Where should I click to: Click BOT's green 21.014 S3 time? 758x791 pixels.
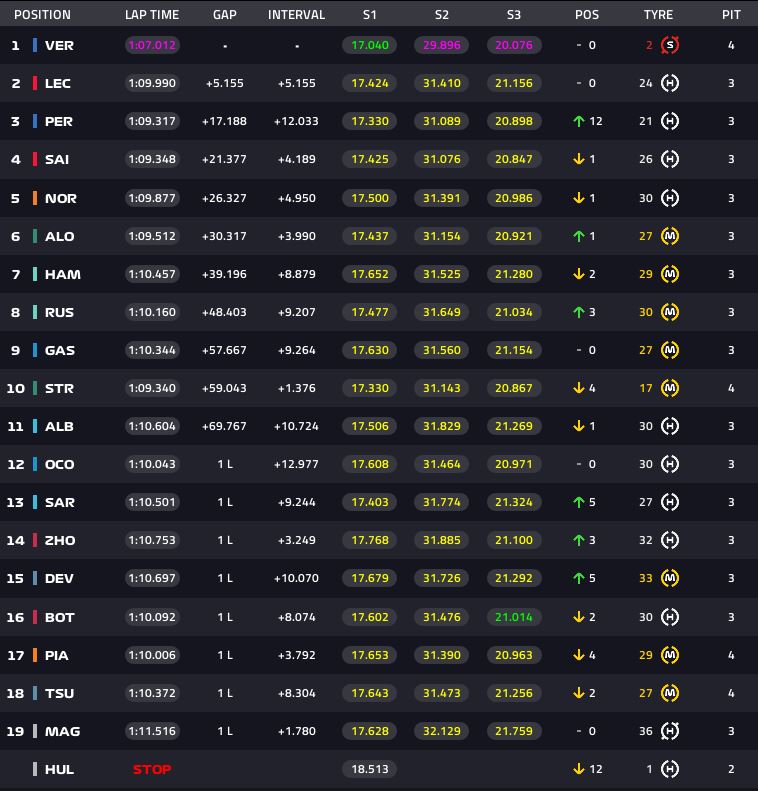[x=513, y=617]
